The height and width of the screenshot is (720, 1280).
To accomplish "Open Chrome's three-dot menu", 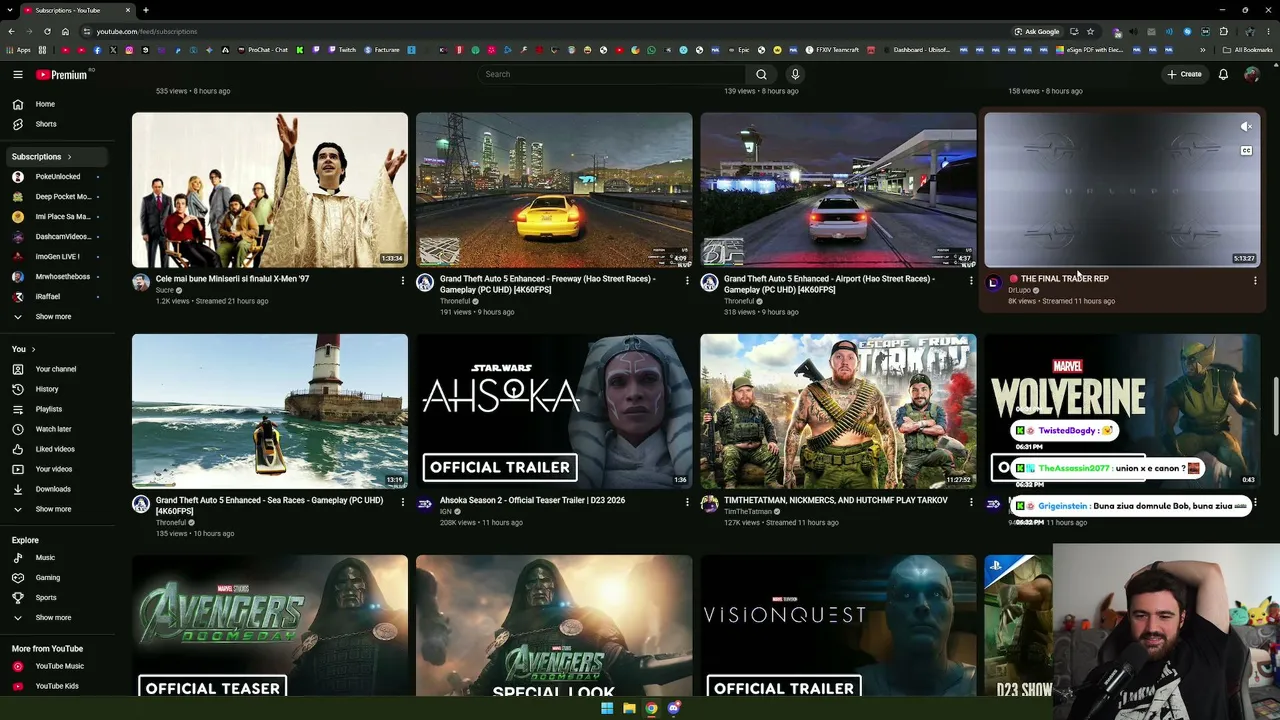I will [x=1267, y=31].
